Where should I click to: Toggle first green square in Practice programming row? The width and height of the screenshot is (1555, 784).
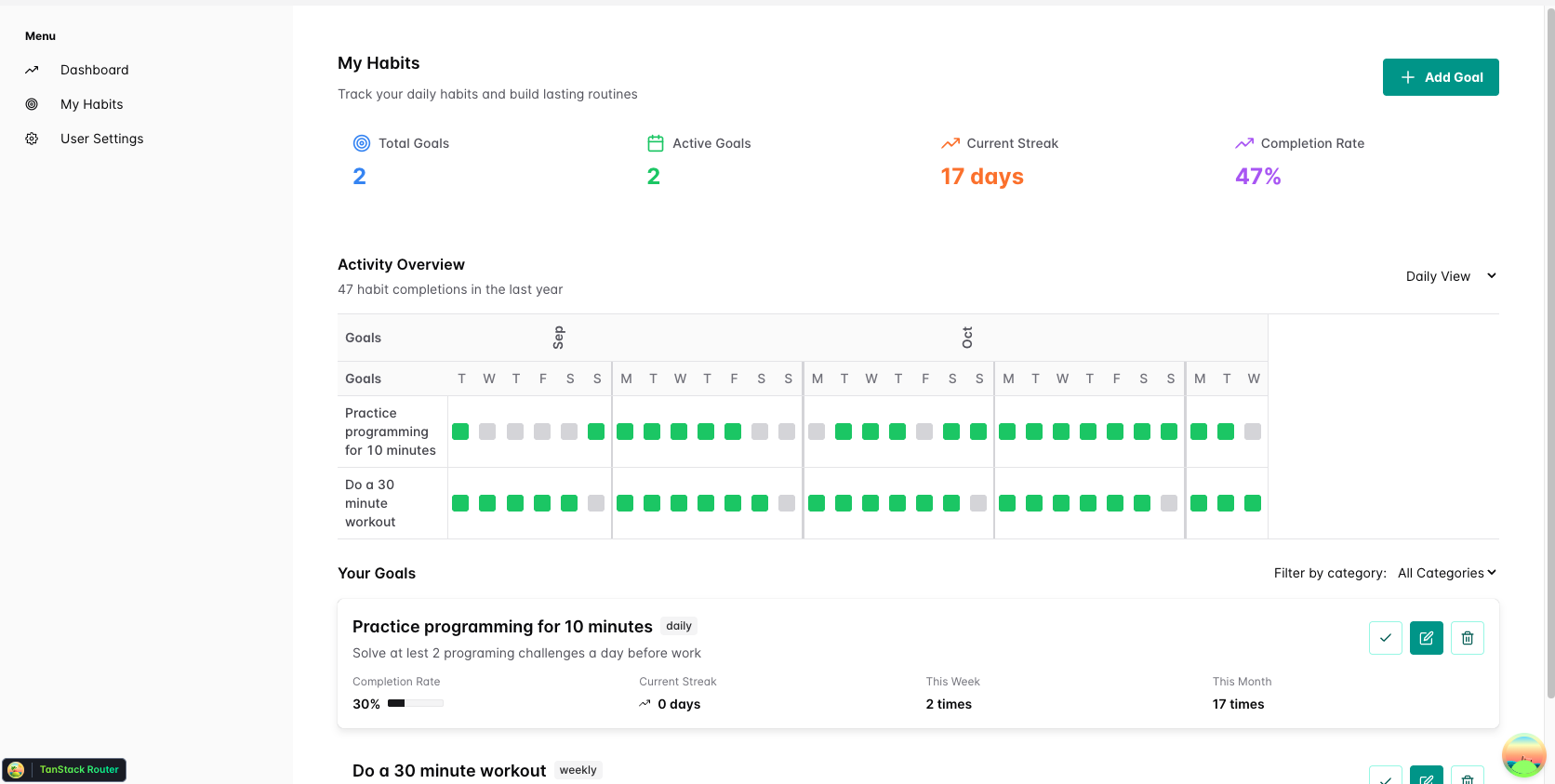tap(460, 432)
